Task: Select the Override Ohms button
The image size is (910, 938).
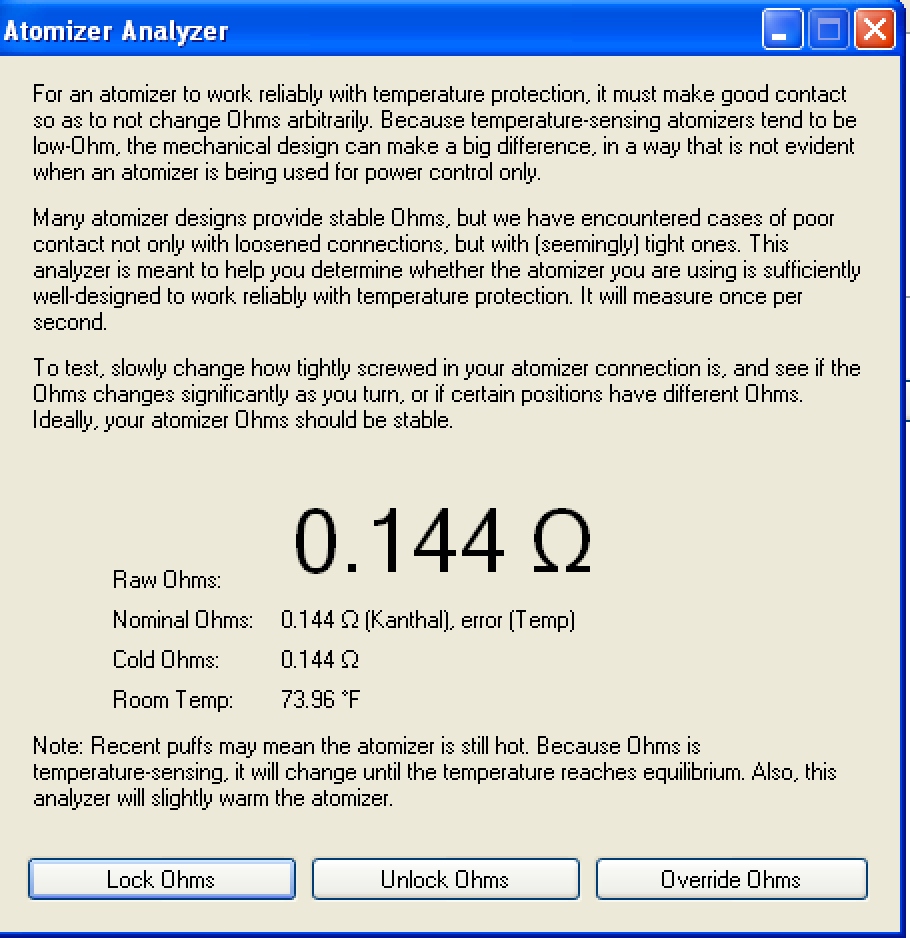Action: click(x=731, y=880)
